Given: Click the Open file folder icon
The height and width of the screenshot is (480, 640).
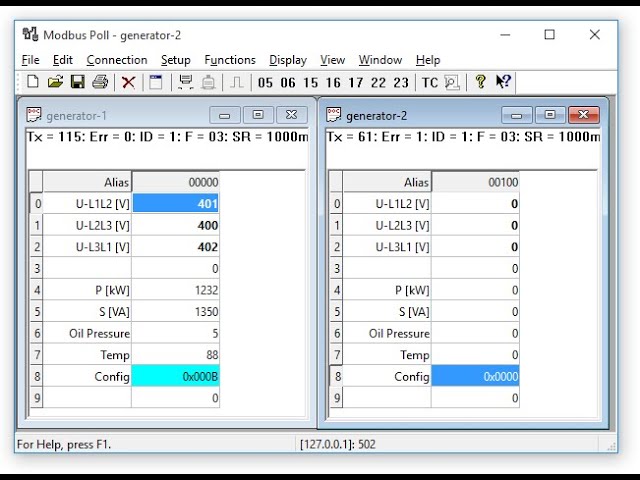Looking at the screenshot, I should [55, 82].
